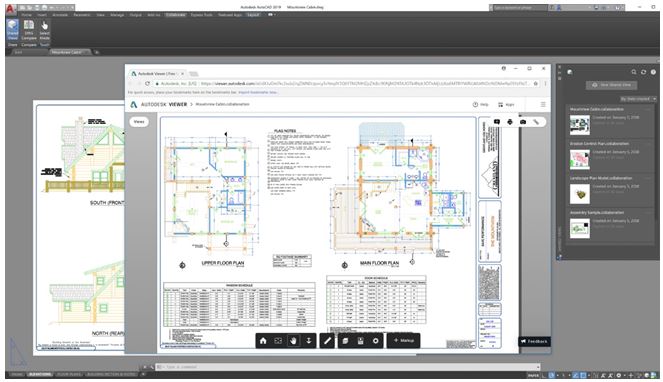Click the Shared Views ribbon button

[x=13, y=30]
